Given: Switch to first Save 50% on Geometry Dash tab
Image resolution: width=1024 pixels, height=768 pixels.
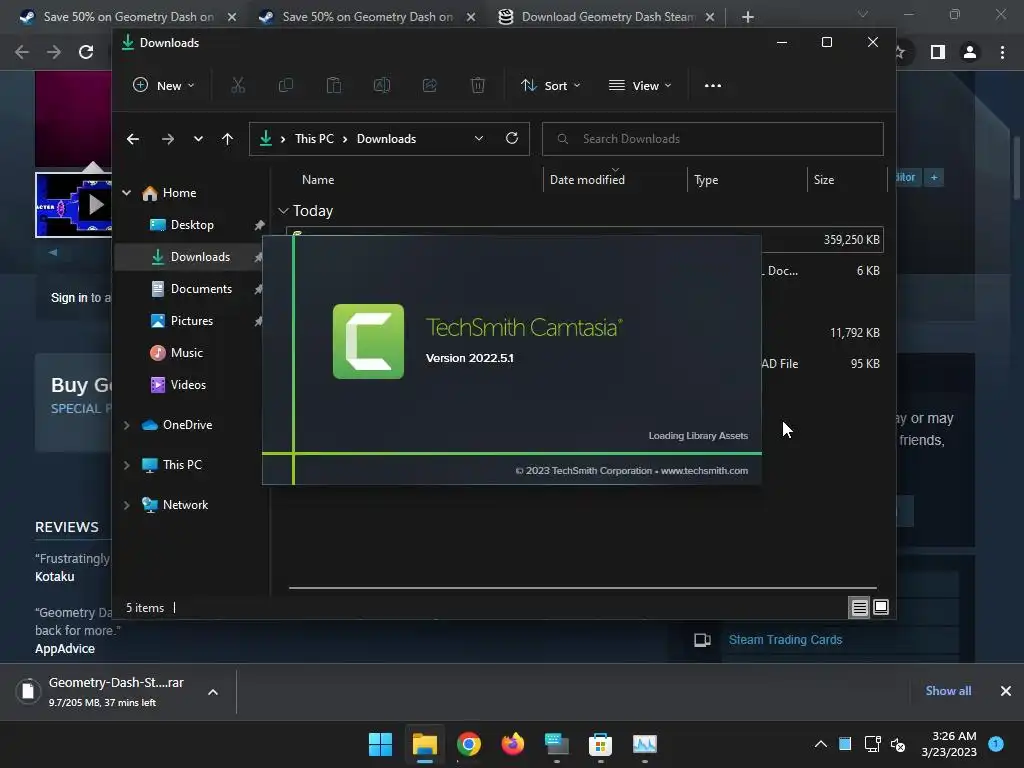Looking at the screenshot, I should 128,17.
